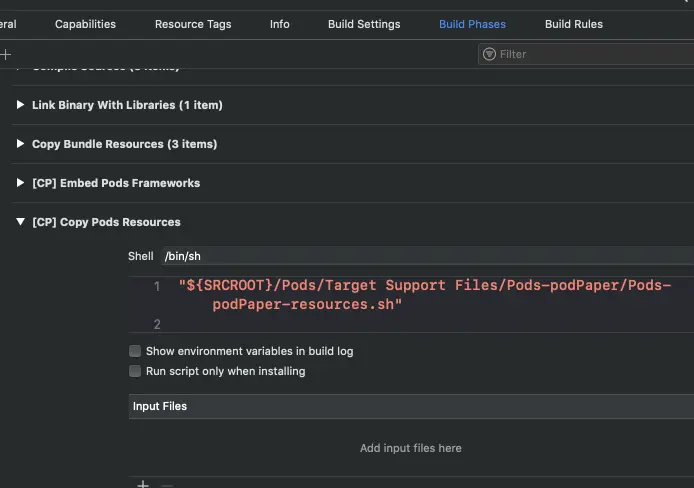The width and height of the screenshot is (694, 488).
Task: Go to the Info tab
Action: [280, 24]
